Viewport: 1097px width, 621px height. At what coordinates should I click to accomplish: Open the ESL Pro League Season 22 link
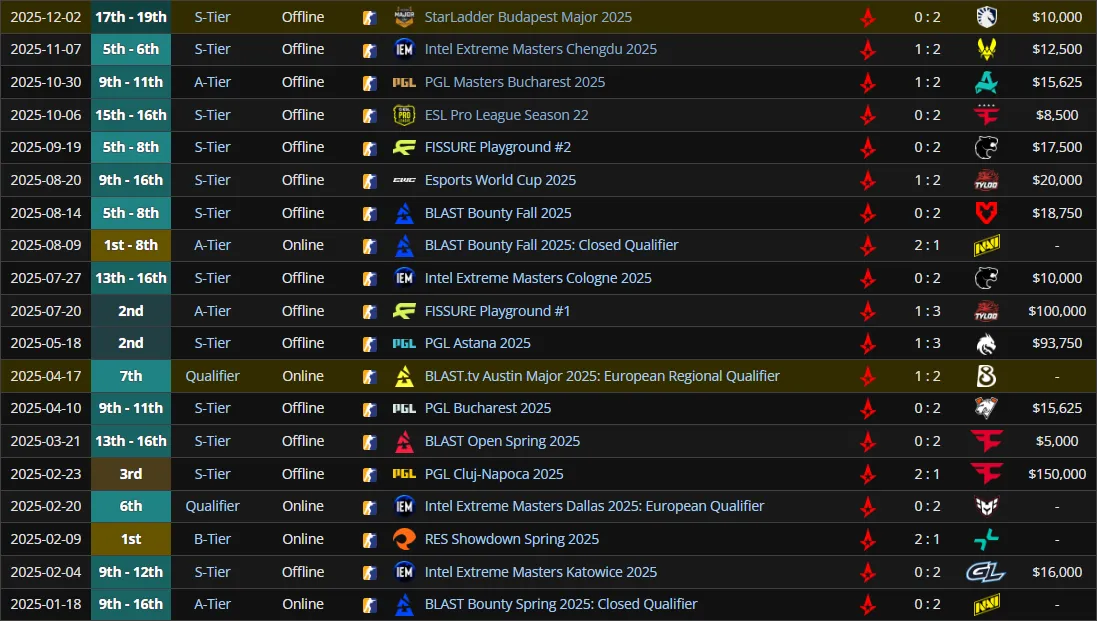click(x=507, y=115)
